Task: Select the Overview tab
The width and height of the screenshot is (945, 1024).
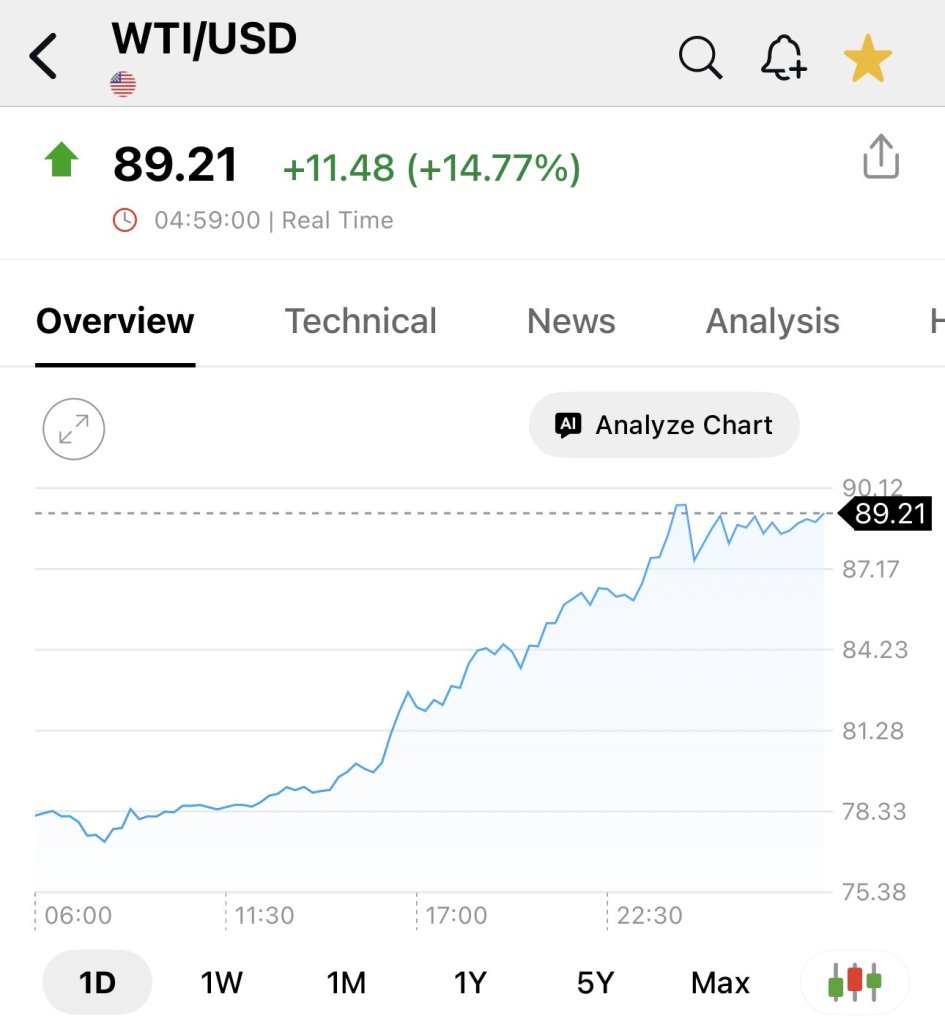Action: coord(115,321)
